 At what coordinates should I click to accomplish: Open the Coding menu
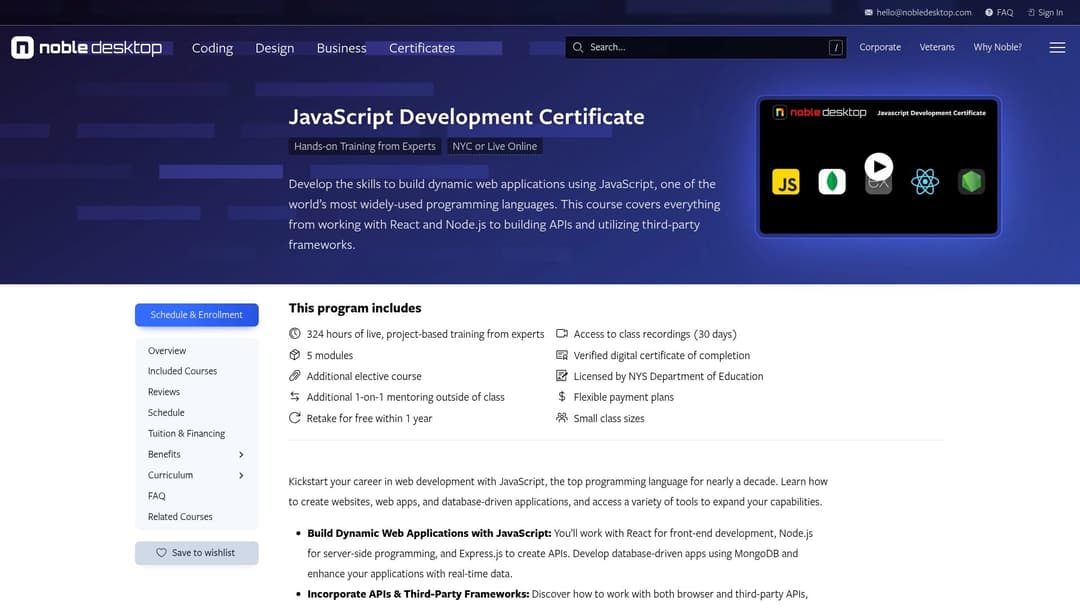point(212,48)
